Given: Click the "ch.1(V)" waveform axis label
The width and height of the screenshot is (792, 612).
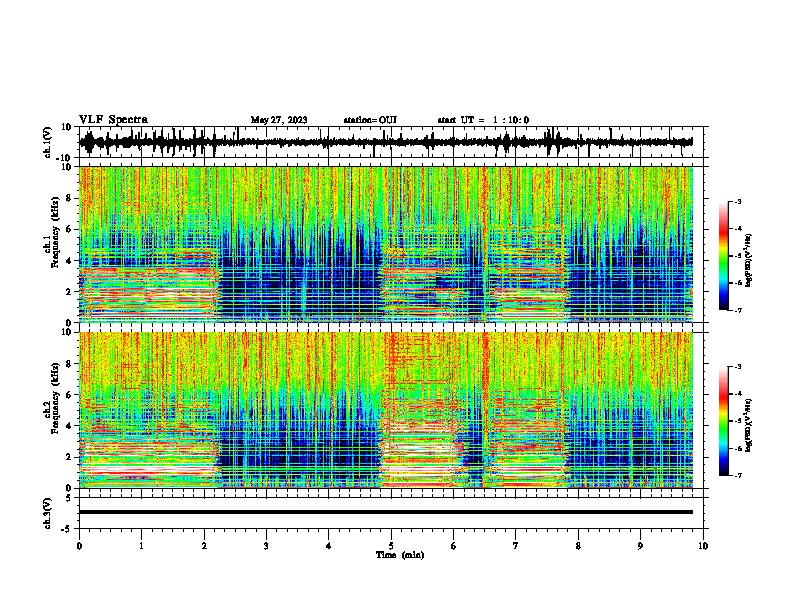Looking at the screenshot, I should tap(48, 142).
